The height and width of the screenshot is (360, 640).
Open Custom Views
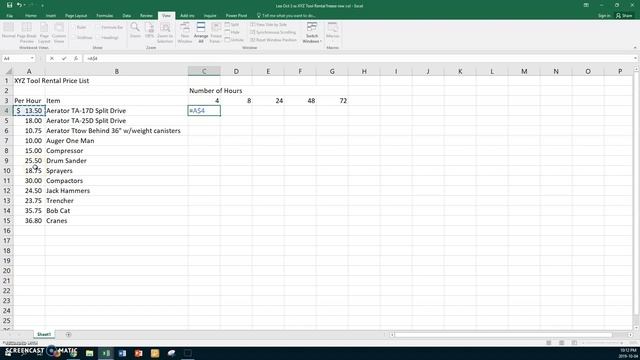[x=59, y=33]
